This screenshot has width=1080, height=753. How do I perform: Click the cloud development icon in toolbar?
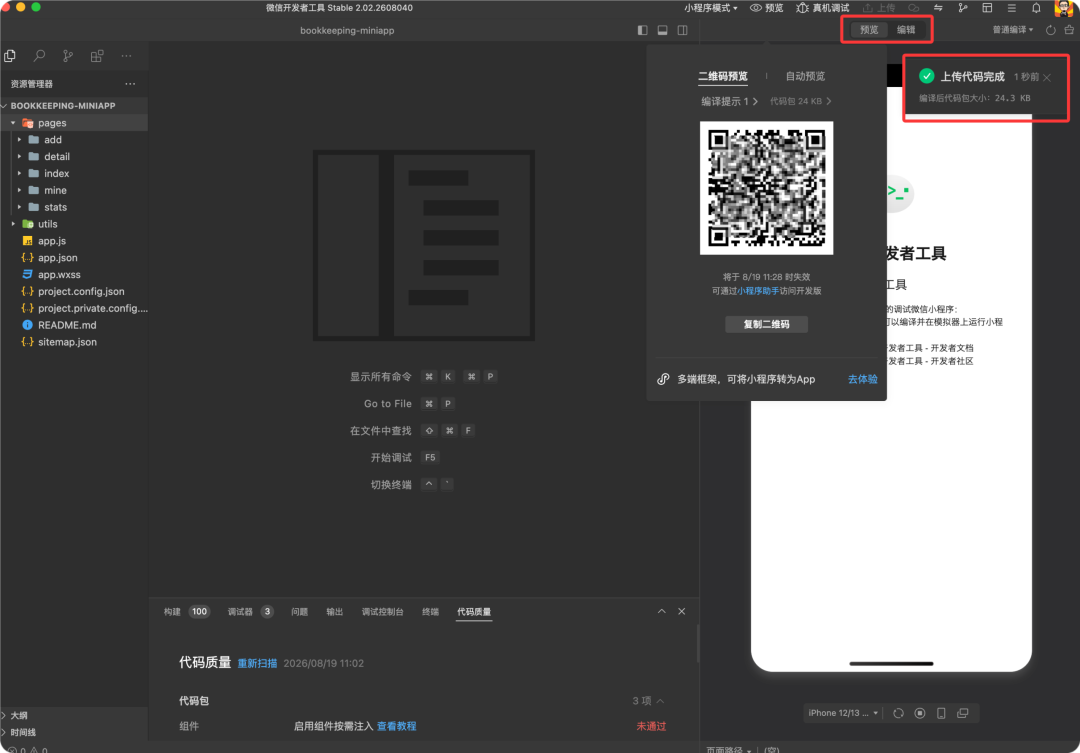913,8
